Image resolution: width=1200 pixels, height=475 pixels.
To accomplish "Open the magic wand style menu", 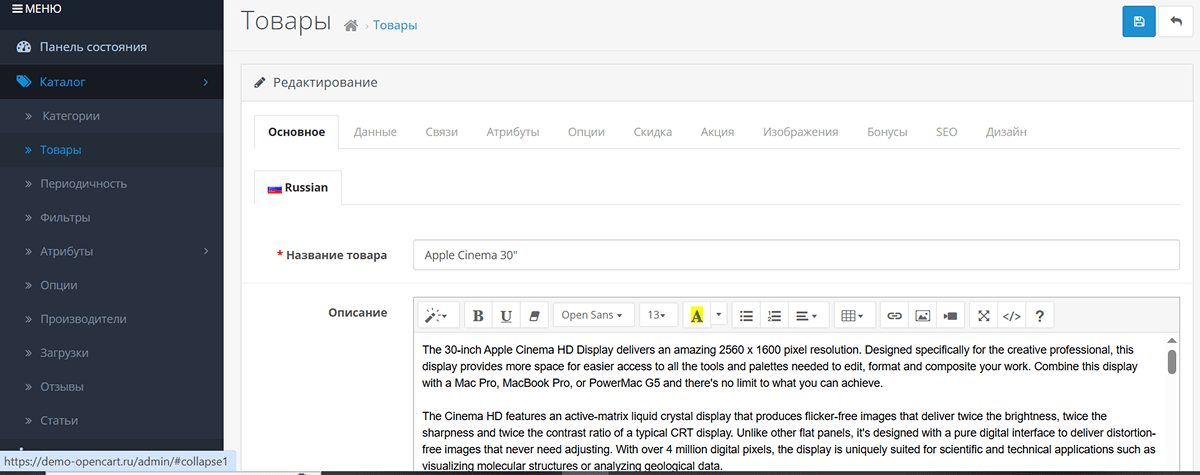I will (438, 315).
